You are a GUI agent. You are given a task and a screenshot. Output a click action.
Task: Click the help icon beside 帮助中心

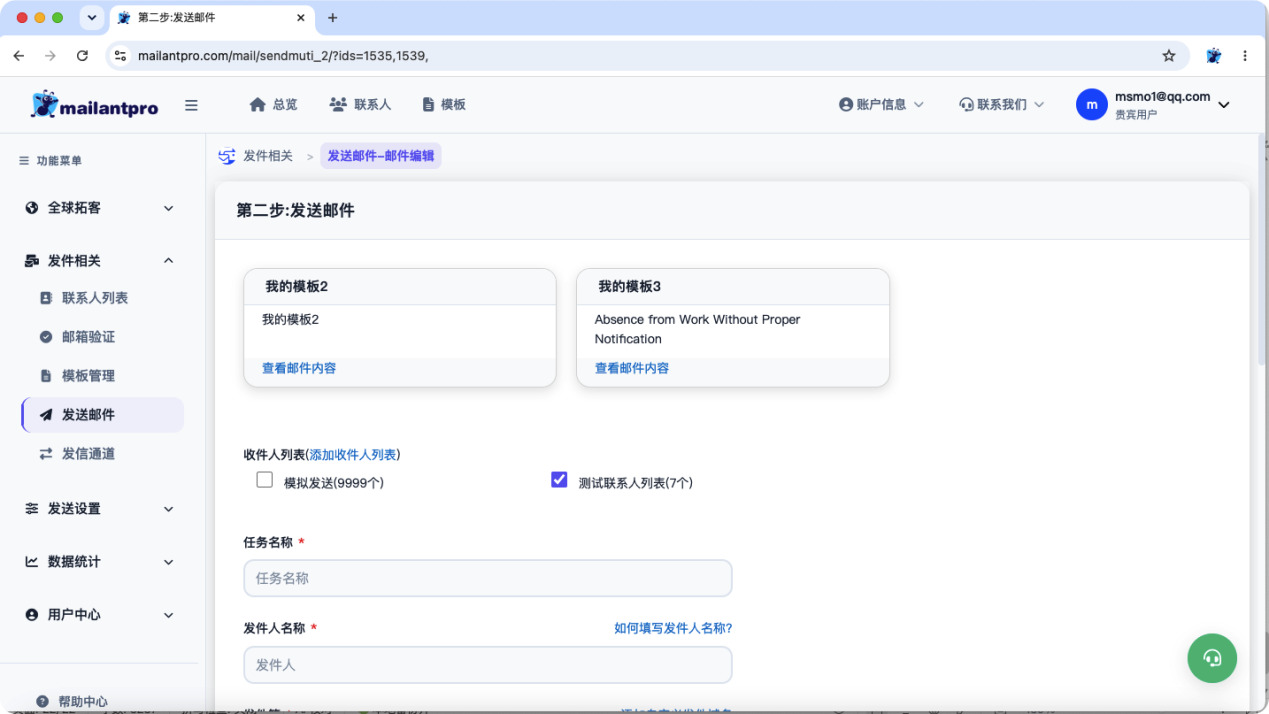point(42,702)
